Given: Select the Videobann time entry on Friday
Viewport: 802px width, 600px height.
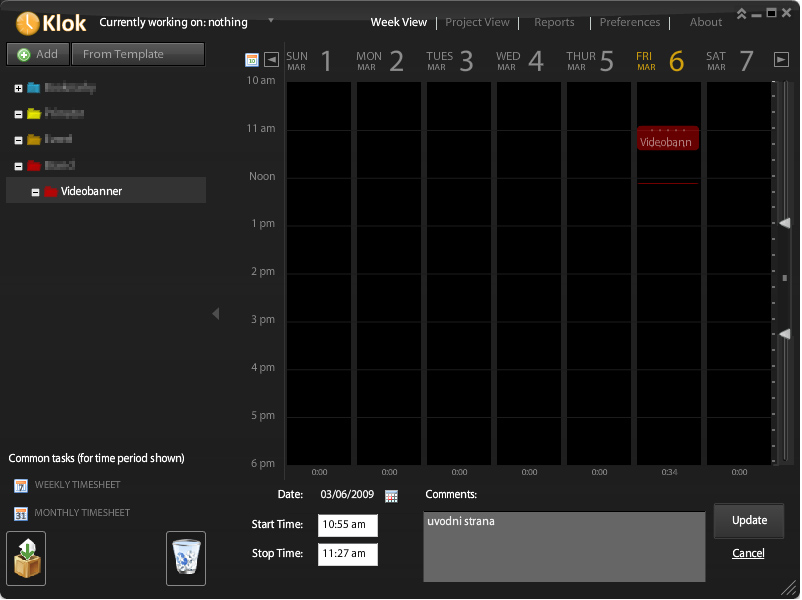Looking at the screenshot, I should (667, 139).
